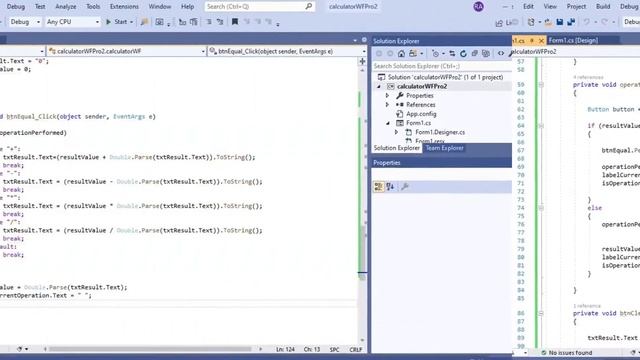
Task: Open Analyze menu
Action: click(x=66, y=7)
